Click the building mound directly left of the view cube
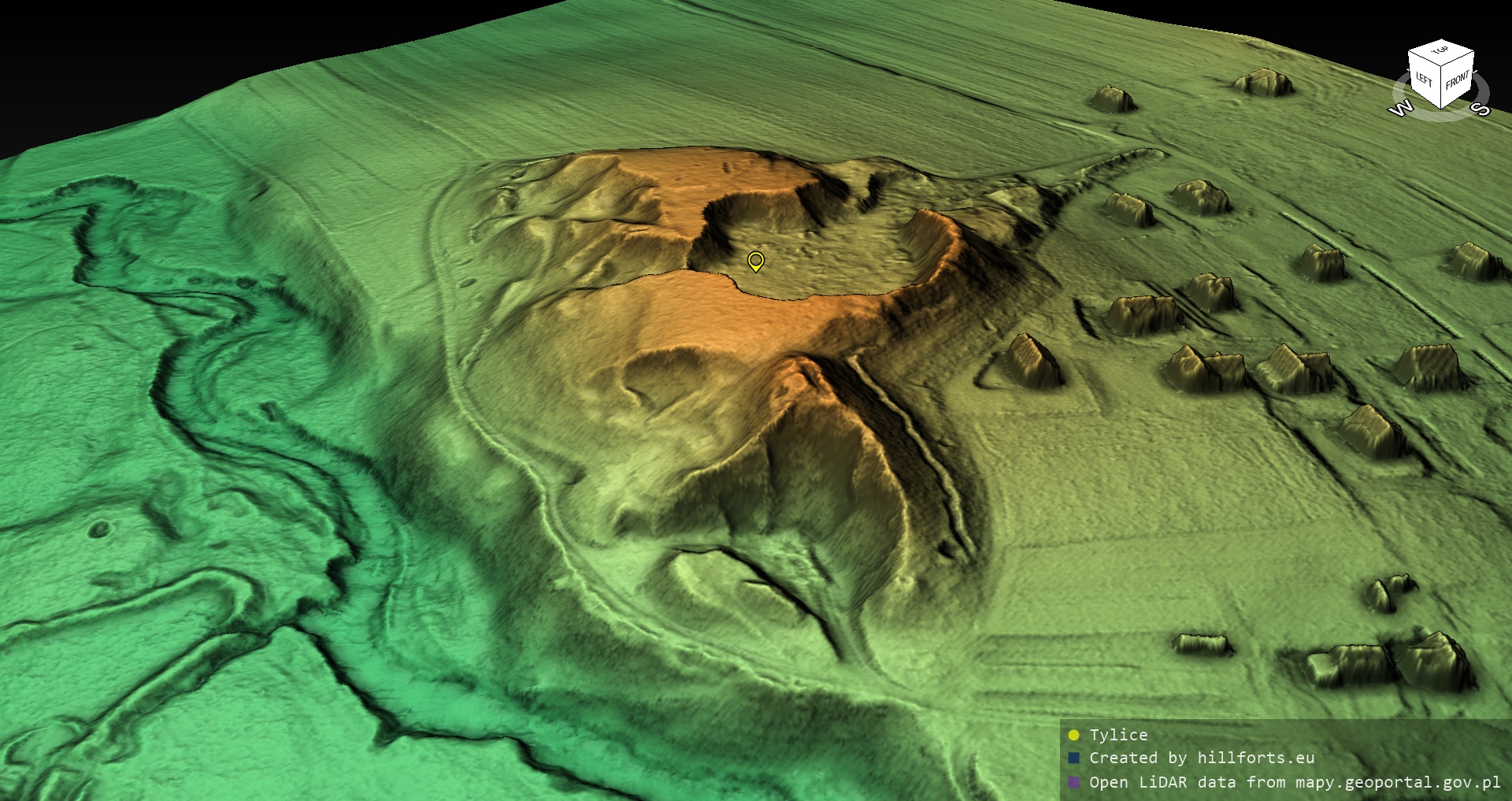 coord(1262,83)
